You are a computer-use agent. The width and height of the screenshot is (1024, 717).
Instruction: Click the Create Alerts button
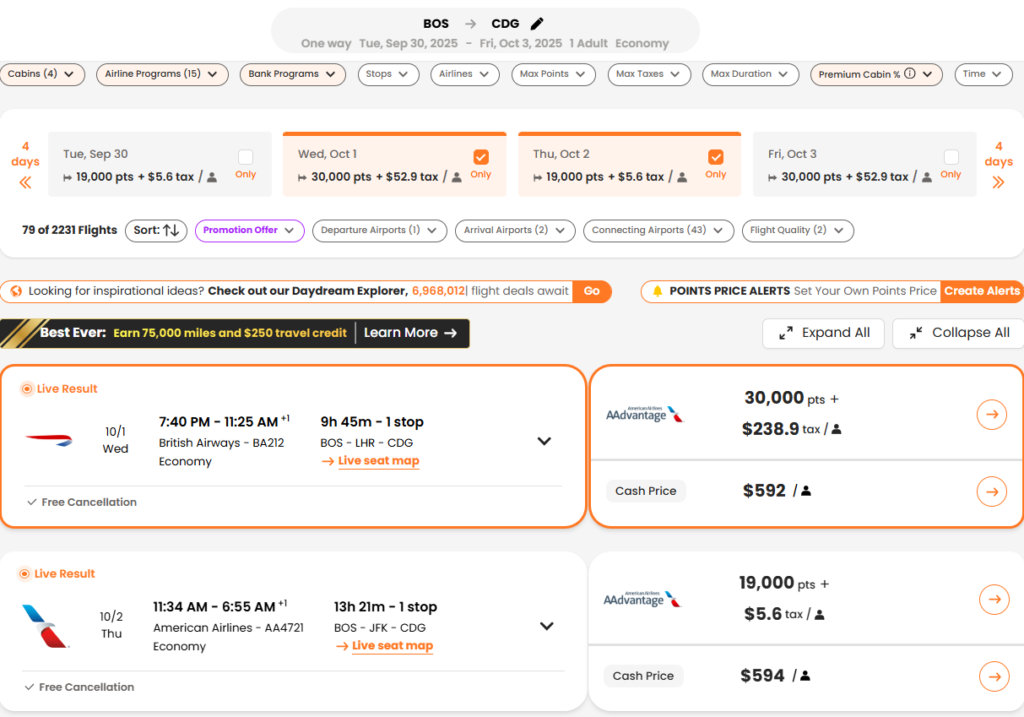(982, 291)
